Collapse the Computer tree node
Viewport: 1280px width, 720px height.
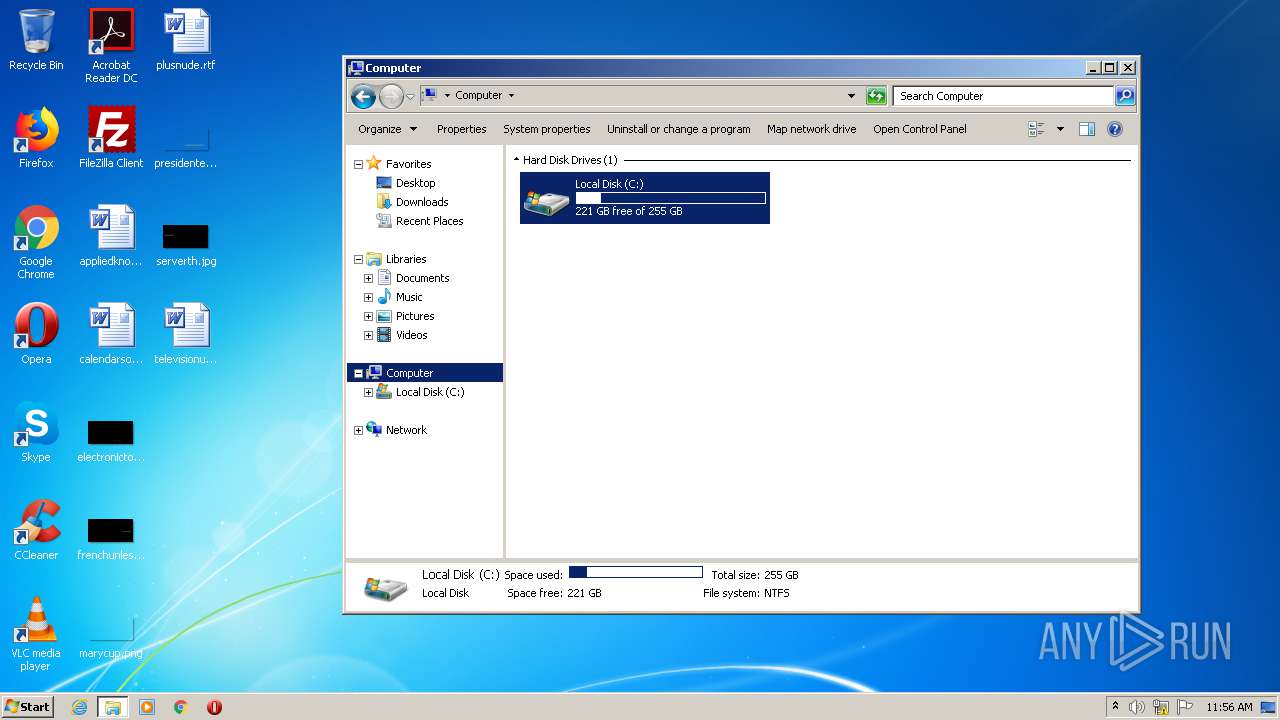point(359,373)
